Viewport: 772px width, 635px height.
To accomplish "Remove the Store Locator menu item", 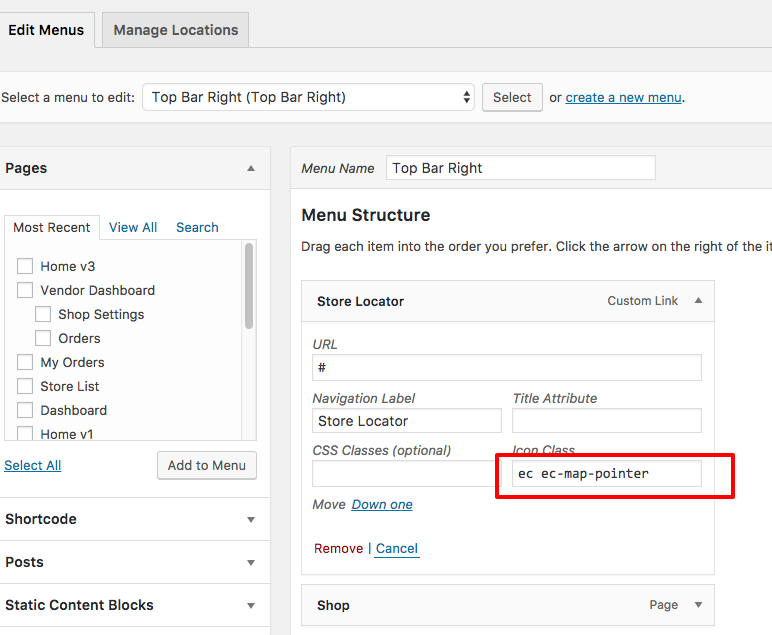I will [x=338, y=548].
